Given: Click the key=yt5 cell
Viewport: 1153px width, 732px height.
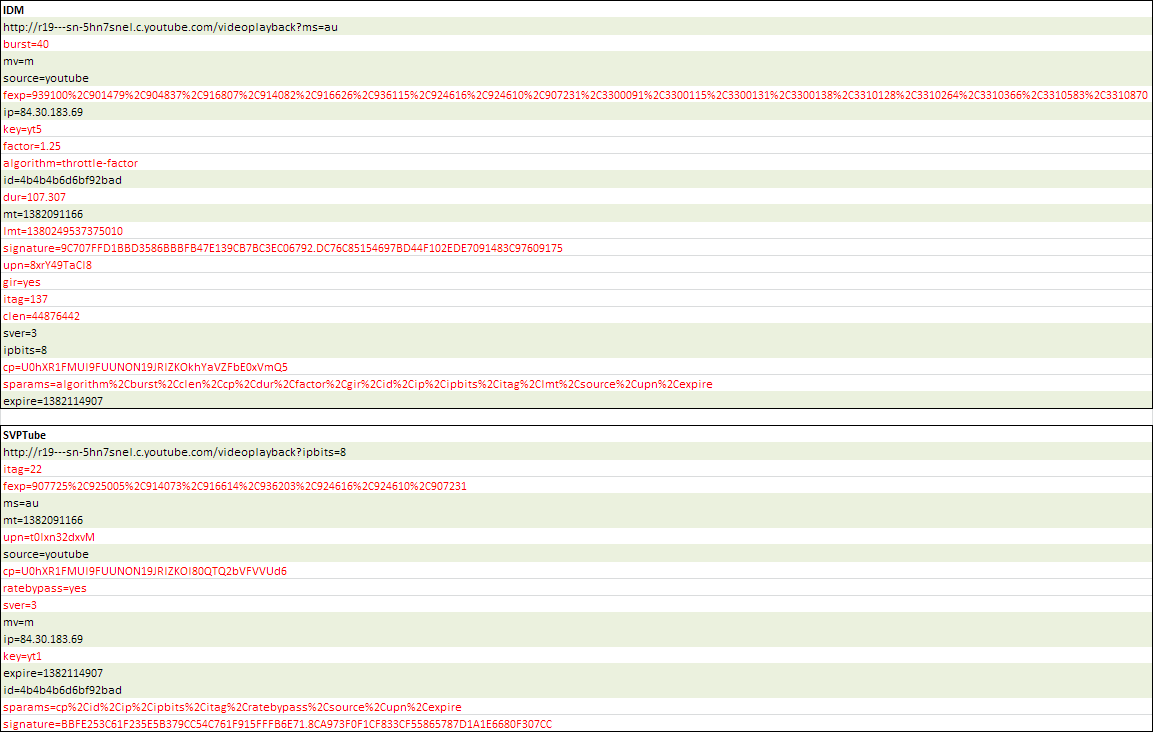Looking at the screenshot, I should coord(22,129).
